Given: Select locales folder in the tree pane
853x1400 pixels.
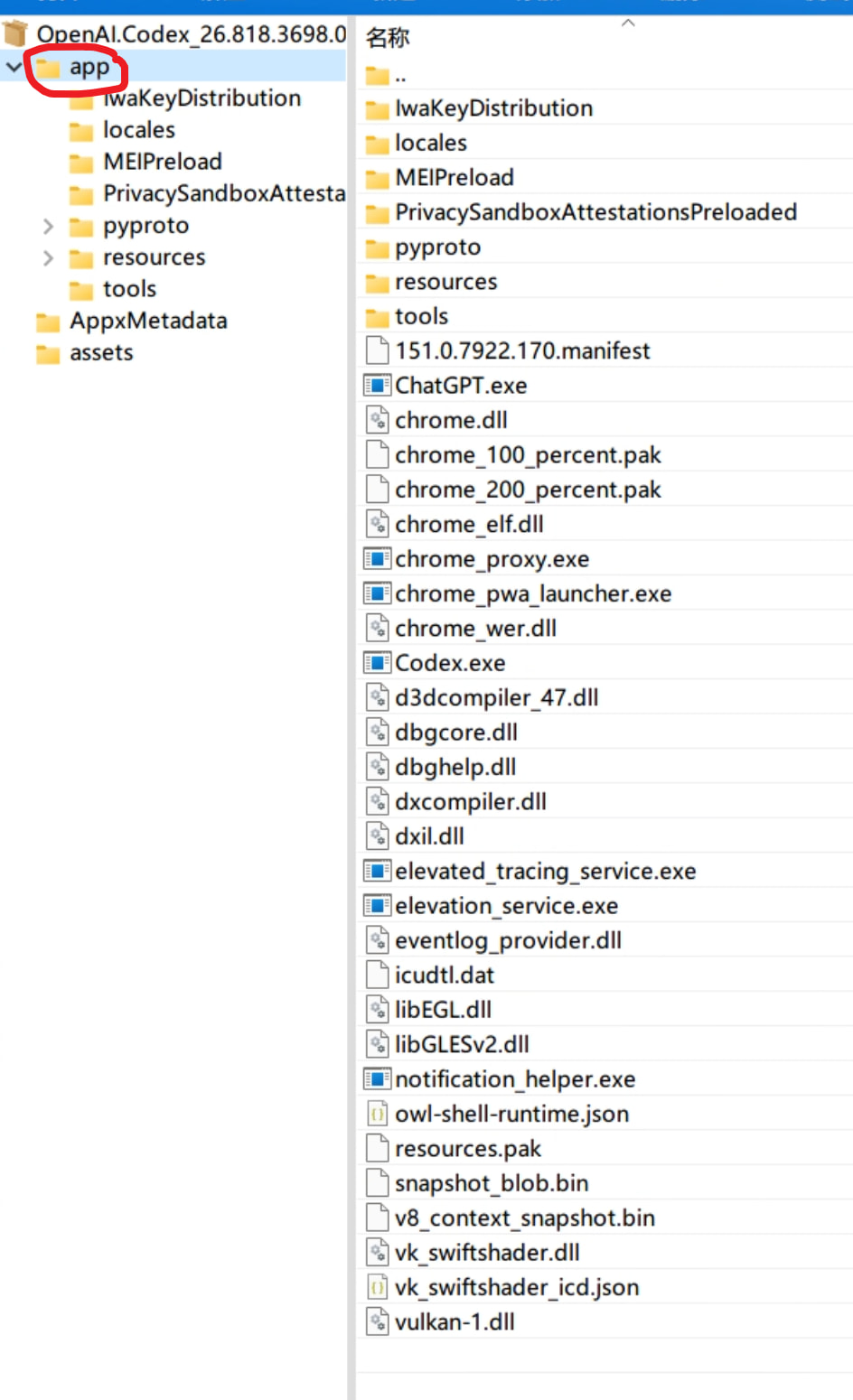Looking at the screenshot, I should tap(139, 130).
